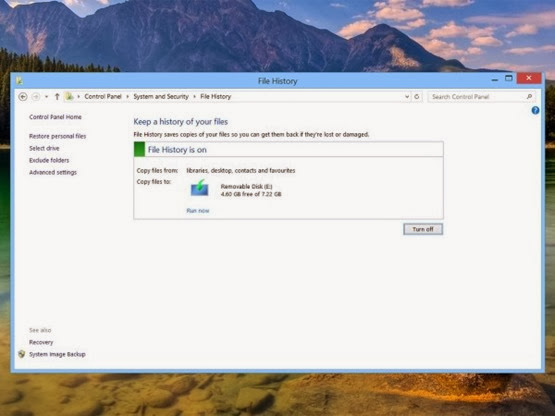Viewport: 555px width, 416px height.
Task: Open Advanced settings
Action: tap(53, 172)
